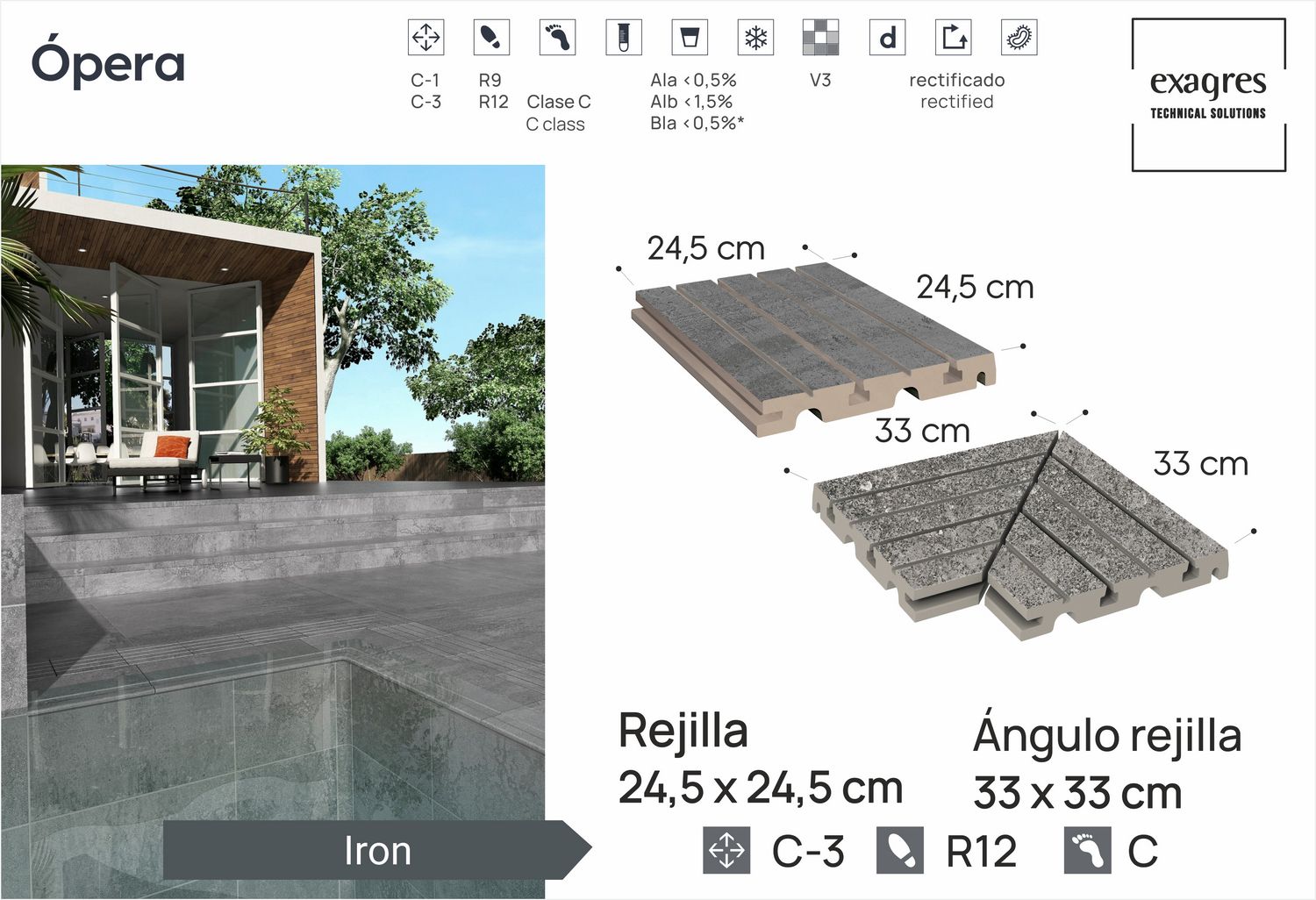This screenshot has width=1316, height=900.
Task: Click the large C-3 text beside Iron banner
Action: coord(808,851)
